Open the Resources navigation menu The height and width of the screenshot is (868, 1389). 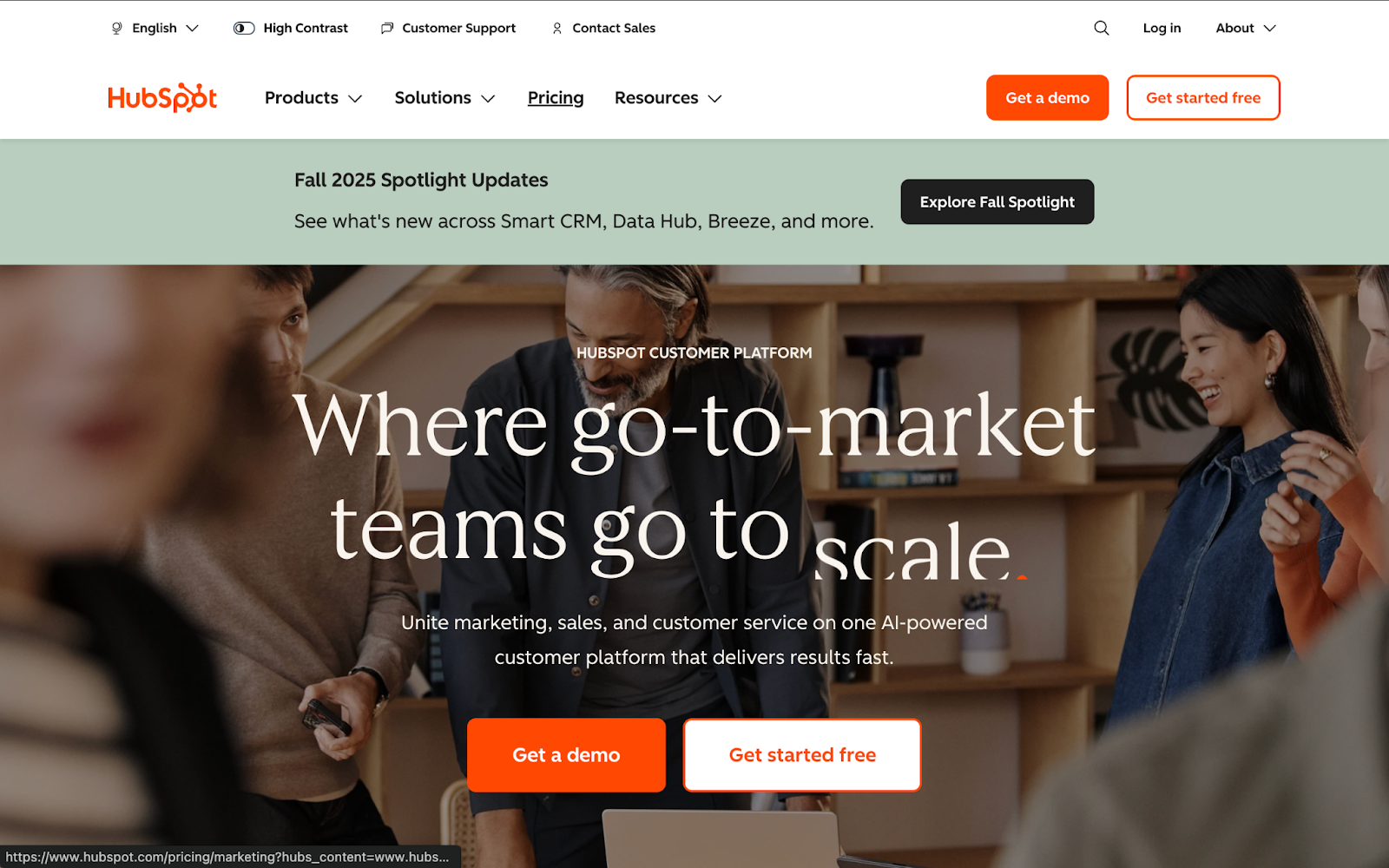coord(668,98)
